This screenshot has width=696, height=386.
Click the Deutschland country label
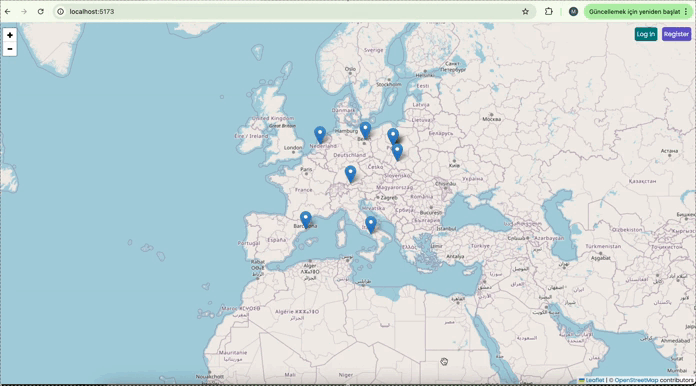coord(350,155)
